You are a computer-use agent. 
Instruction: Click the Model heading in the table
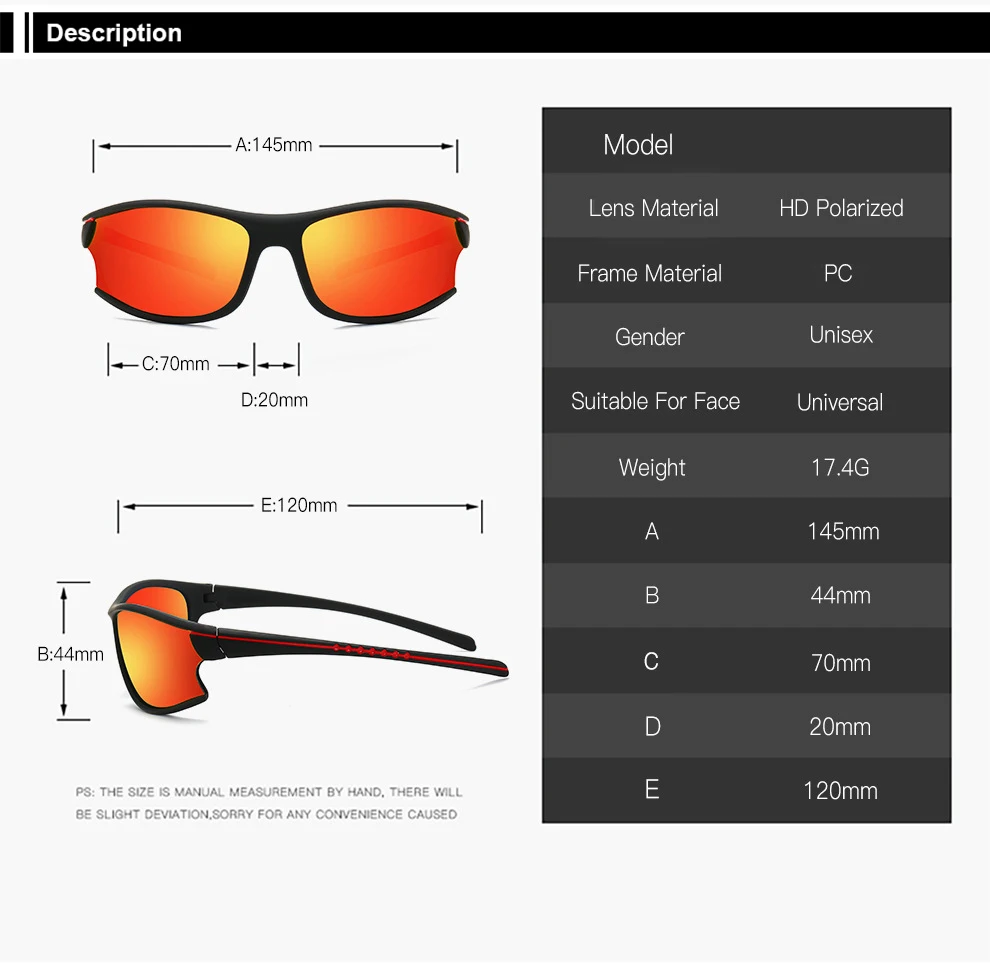click(x=638, y=145)
